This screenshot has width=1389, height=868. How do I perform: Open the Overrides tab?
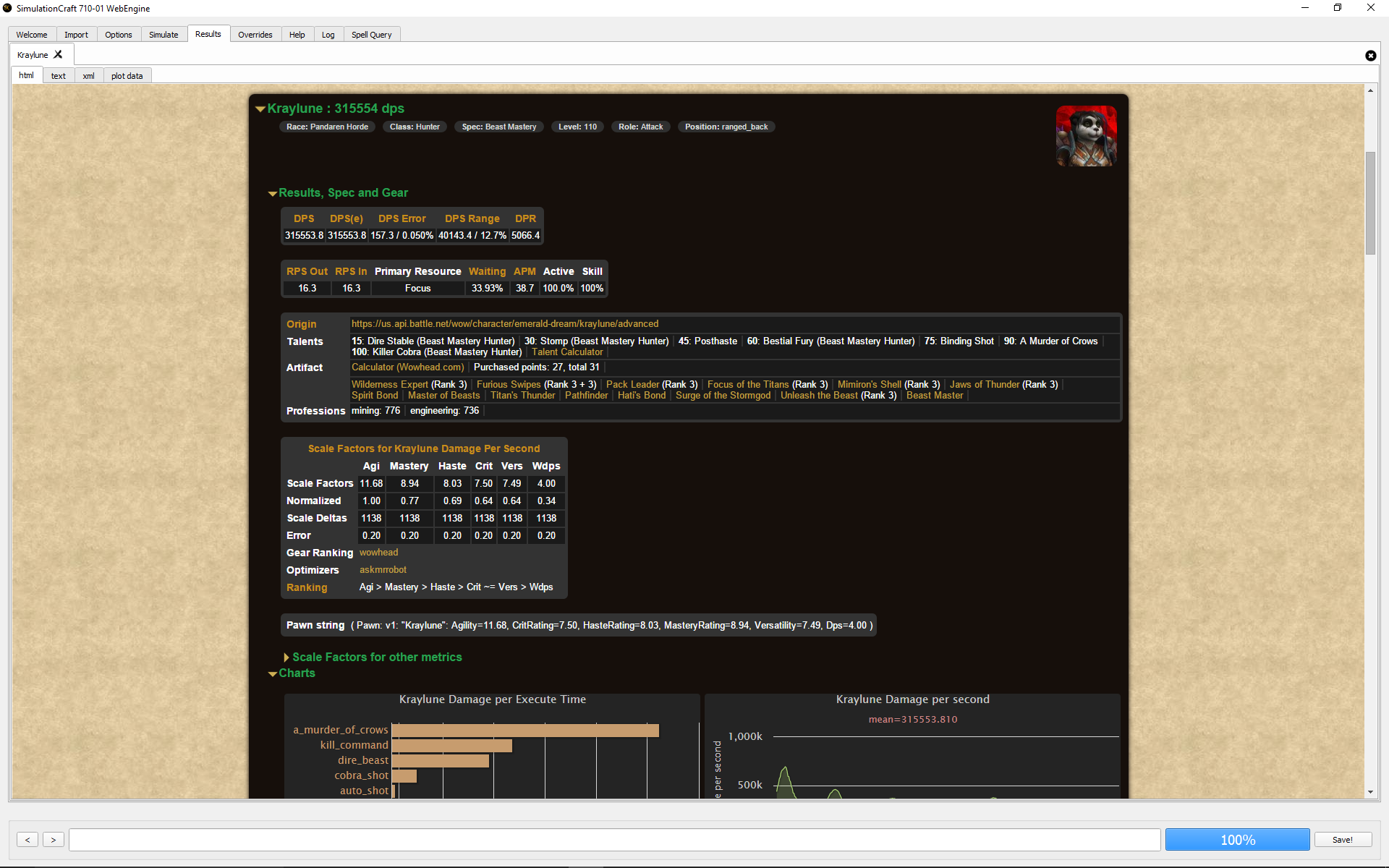[x=255, y=35]
